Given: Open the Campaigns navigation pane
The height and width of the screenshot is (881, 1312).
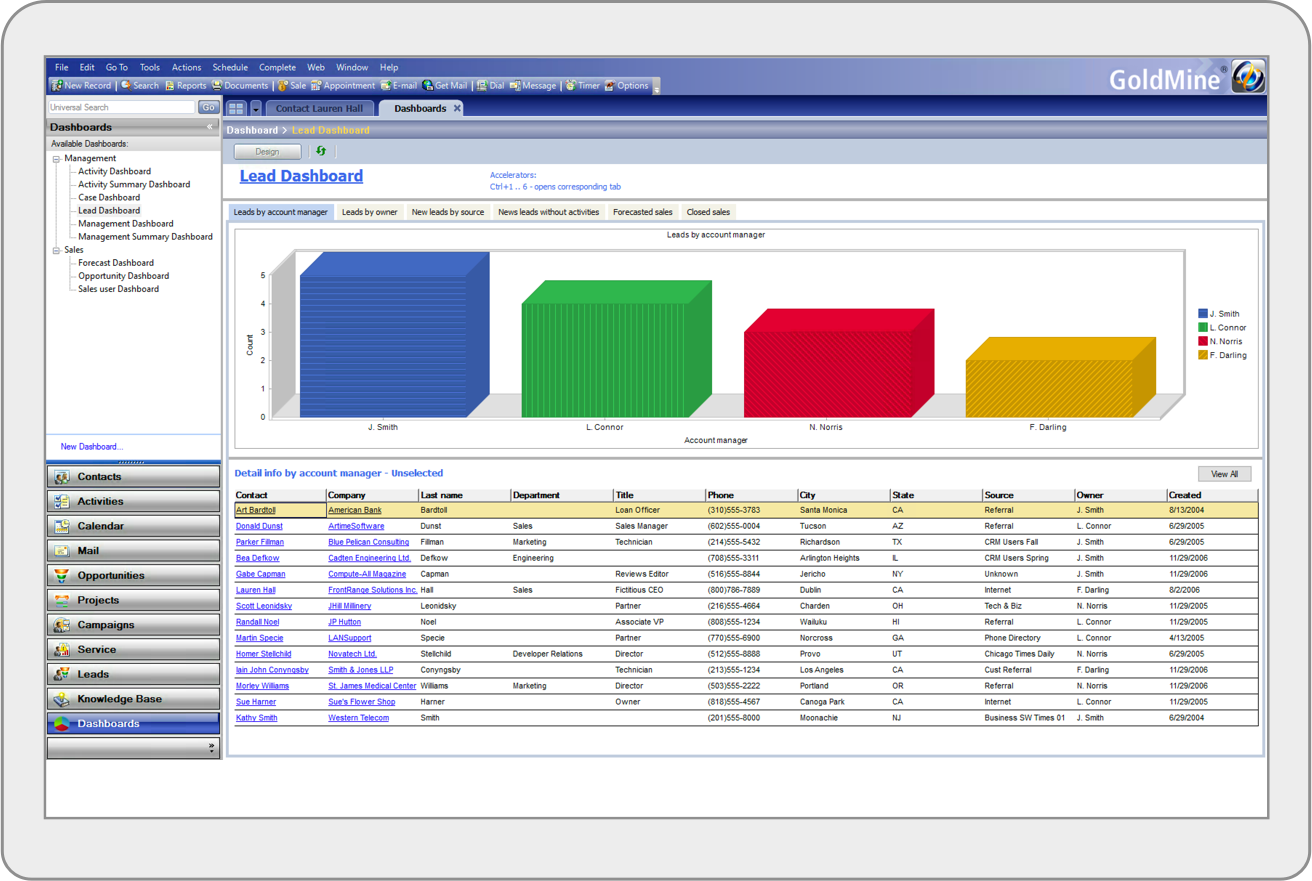Looking at the screenshot, I should click(133, 625).
